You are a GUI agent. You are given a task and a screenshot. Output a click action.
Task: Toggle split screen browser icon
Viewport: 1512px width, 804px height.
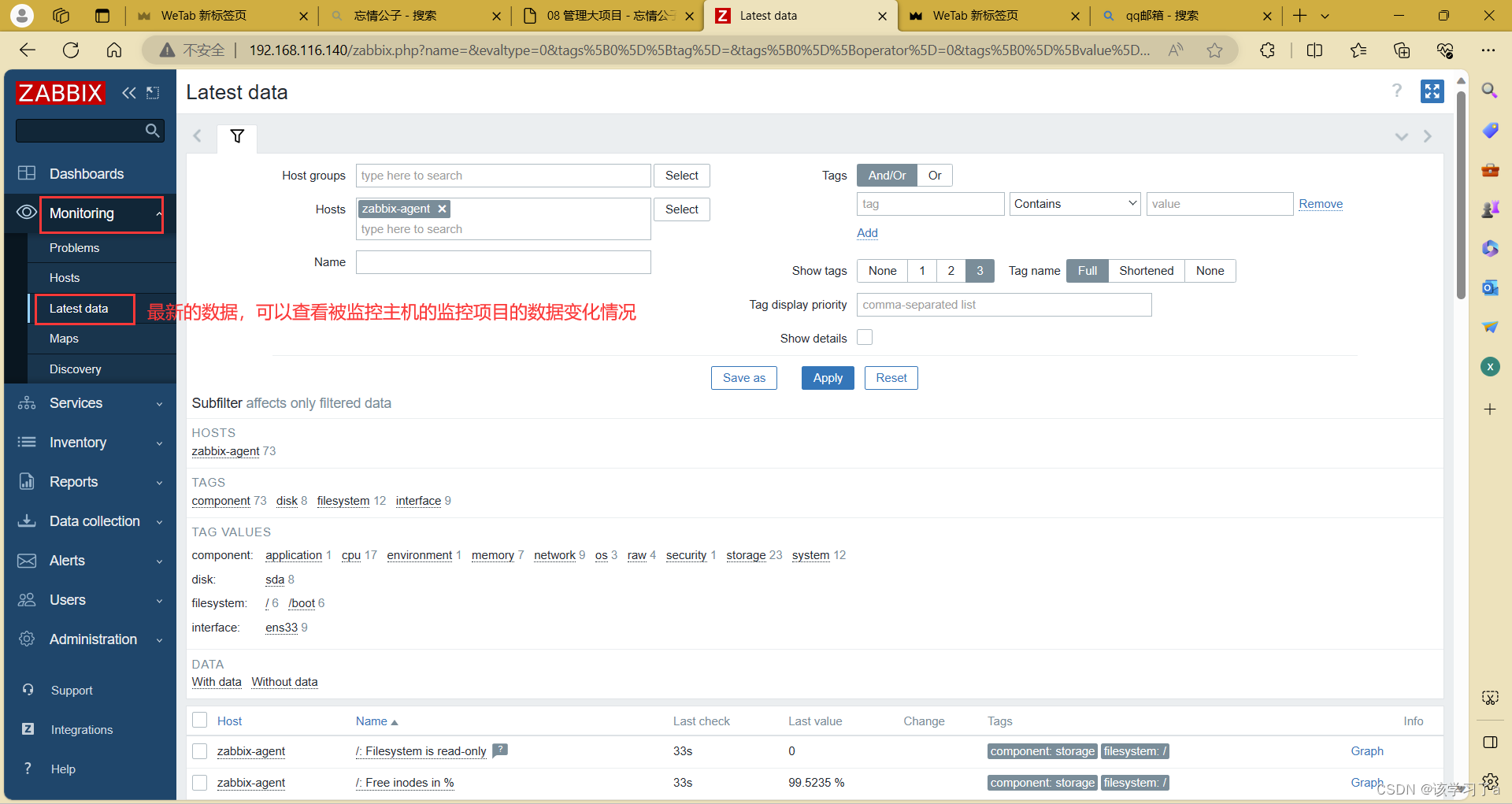pyautogui.click(x=1314, y=50)
